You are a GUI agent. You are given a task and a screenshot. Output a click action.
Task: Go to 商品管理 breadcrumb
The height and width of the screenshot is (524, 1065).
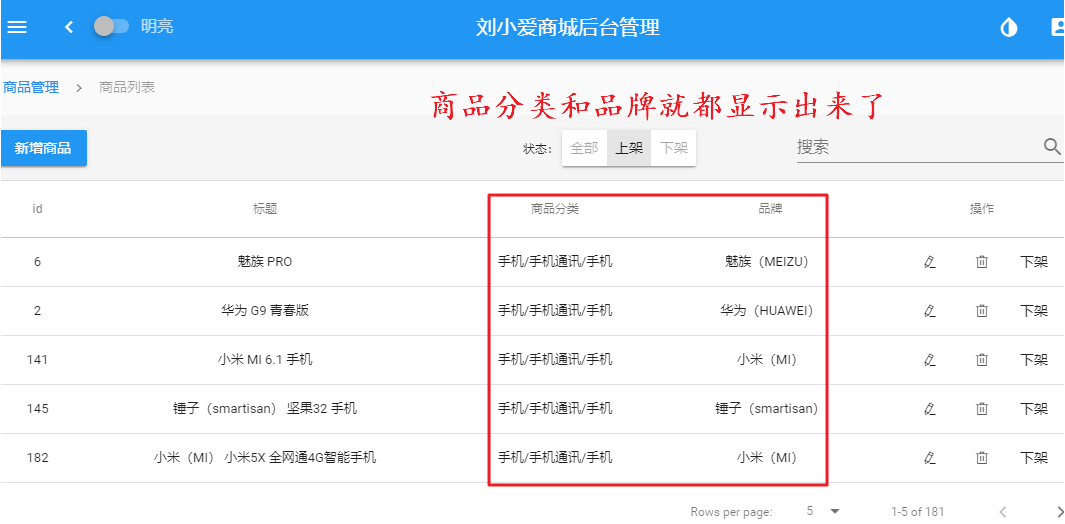pyautogui.click(x=30, y=88)
